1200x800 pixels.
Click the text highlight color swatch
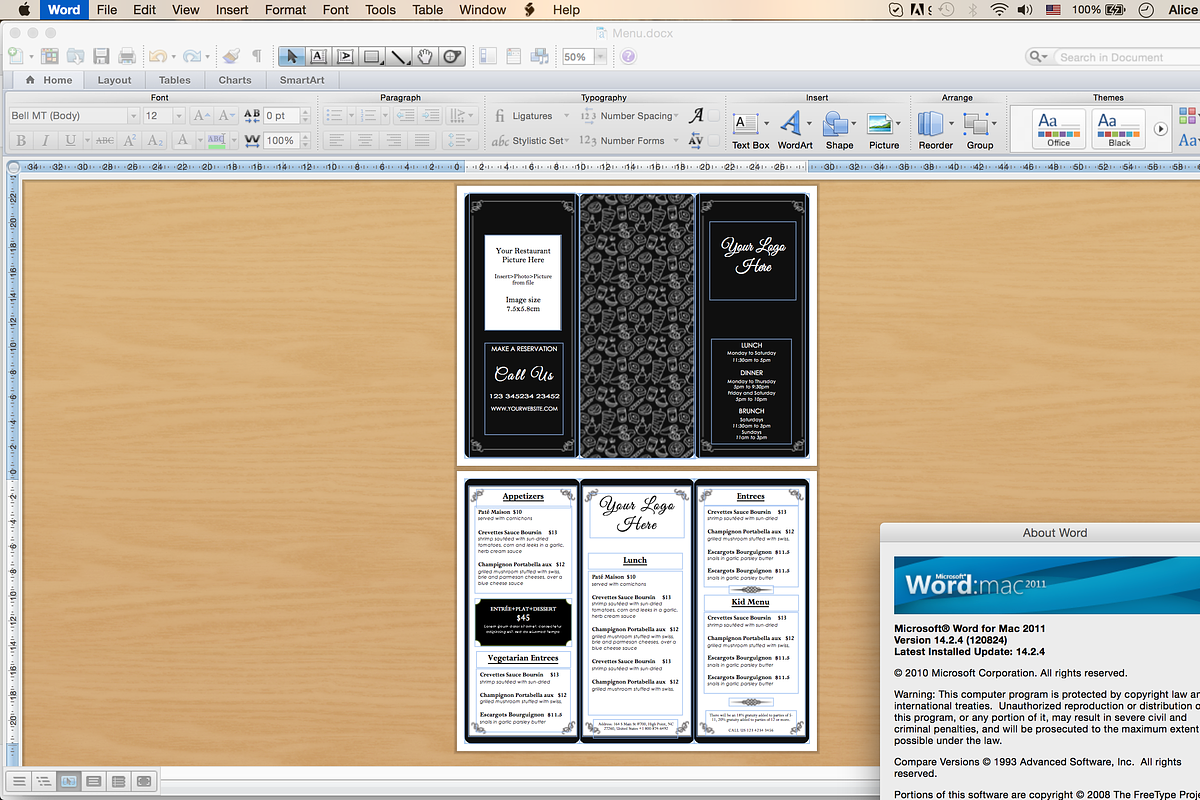point(216,141)
